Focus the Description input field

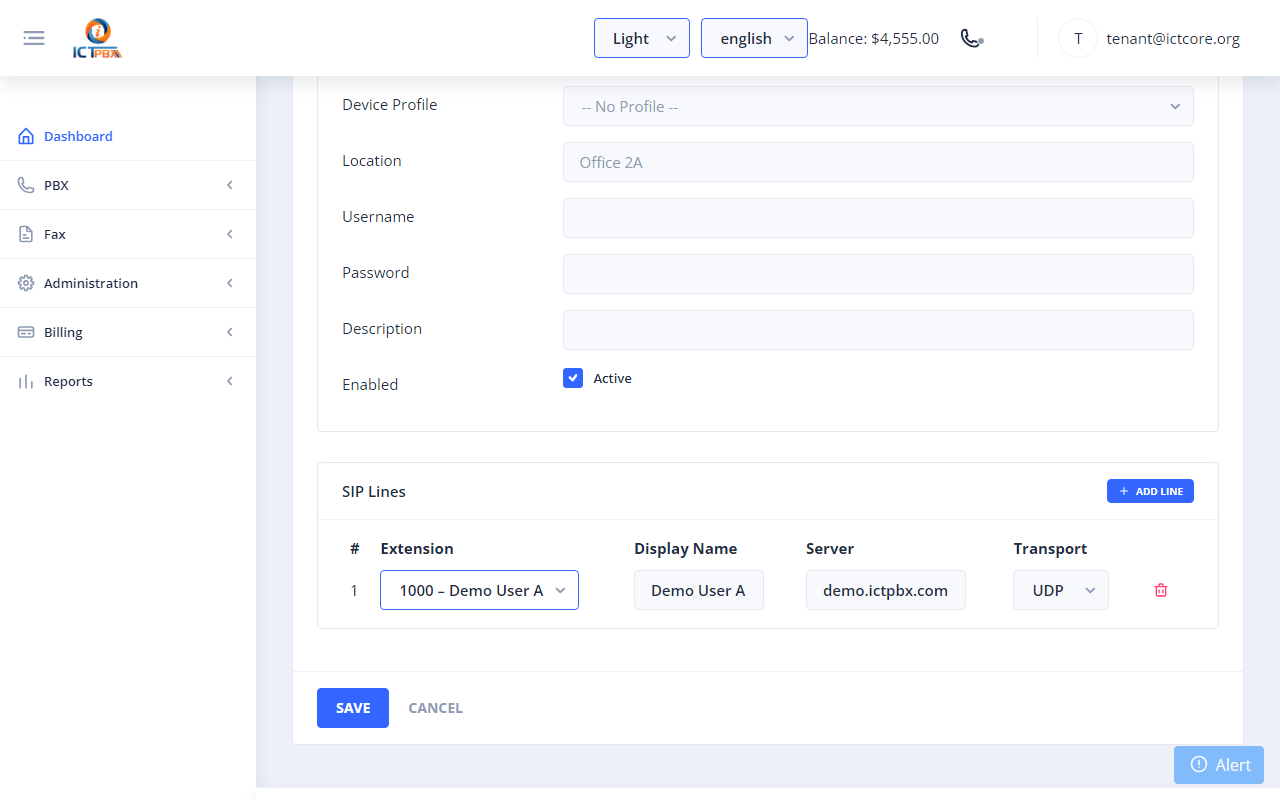tap(878, 330)
